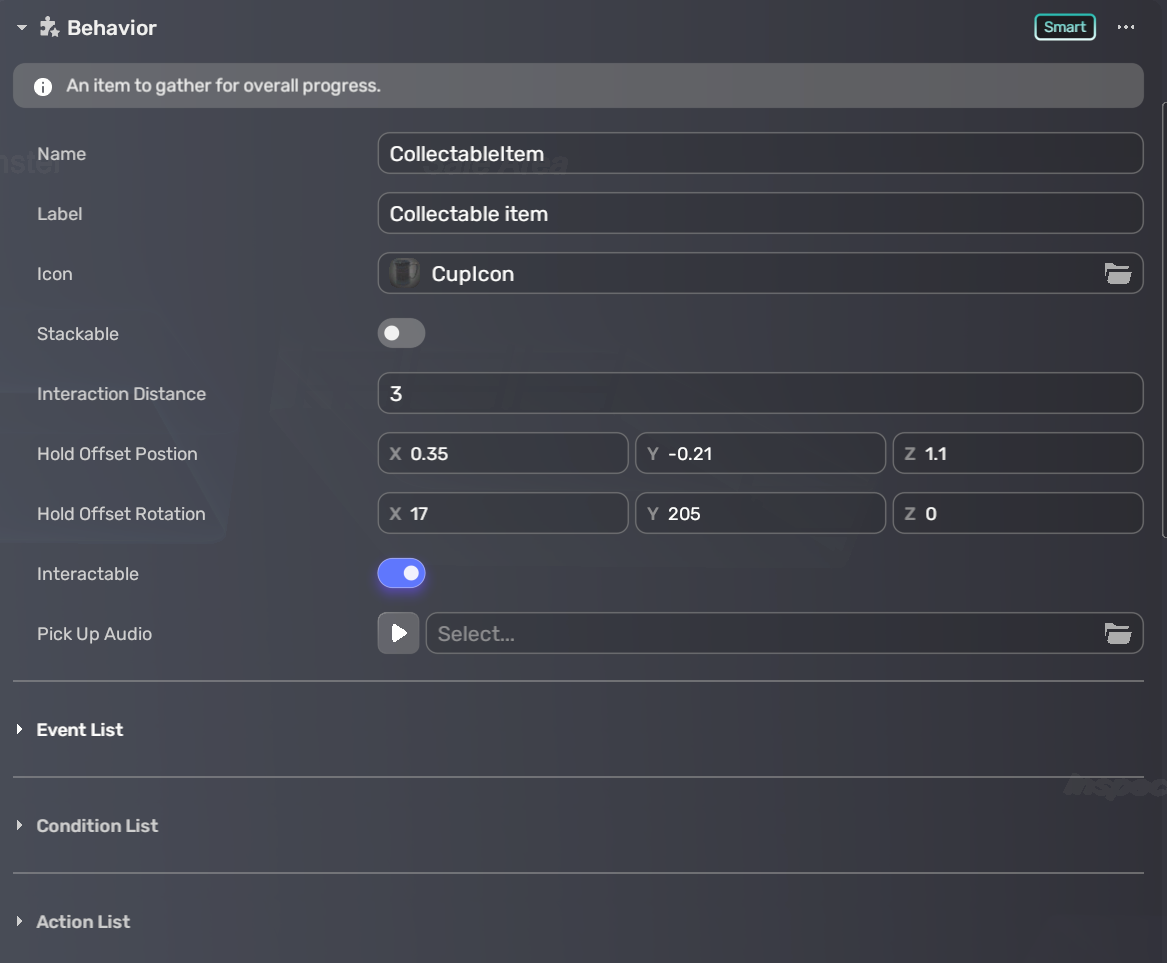Click the Behavior puzzle piece icon
Screen dimensions: 1167x963
[49, 27]
